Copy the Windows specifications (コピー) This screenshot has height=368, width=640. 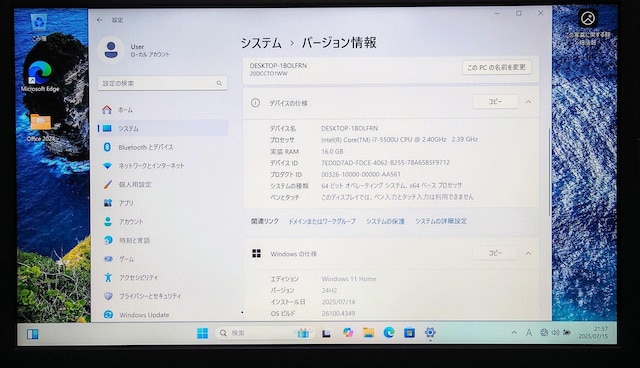coord(495,253)
